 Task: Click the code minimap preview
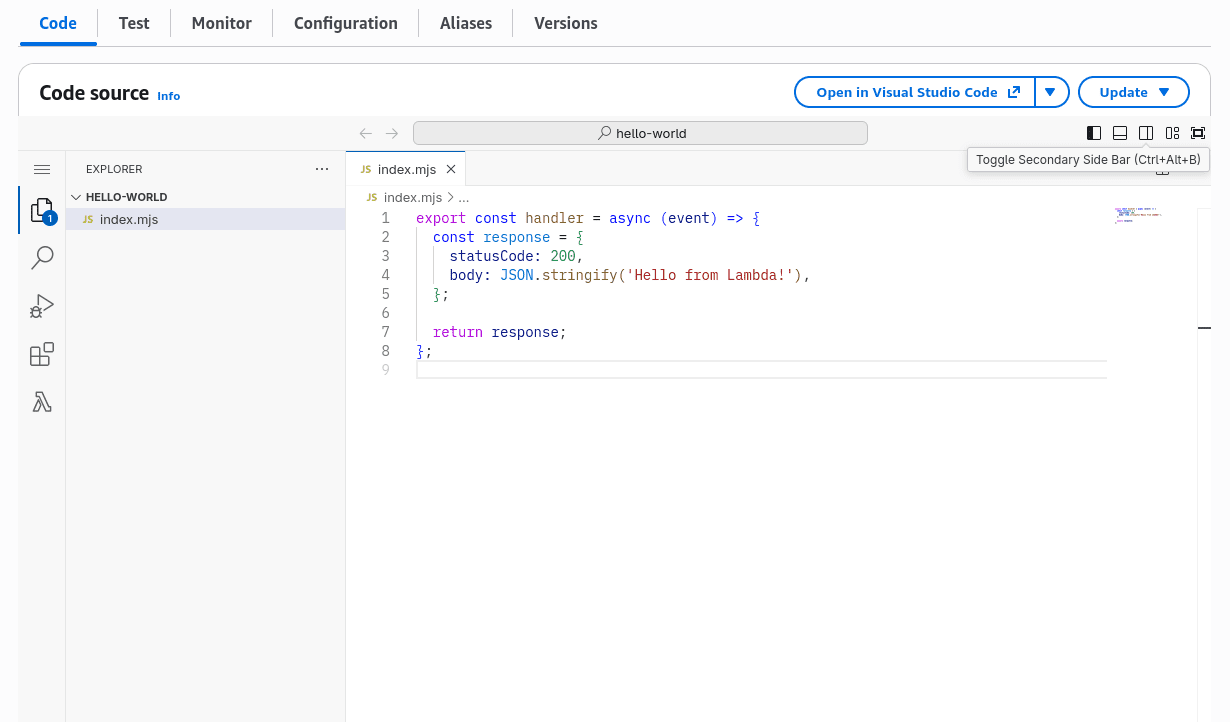(1138, 215)
